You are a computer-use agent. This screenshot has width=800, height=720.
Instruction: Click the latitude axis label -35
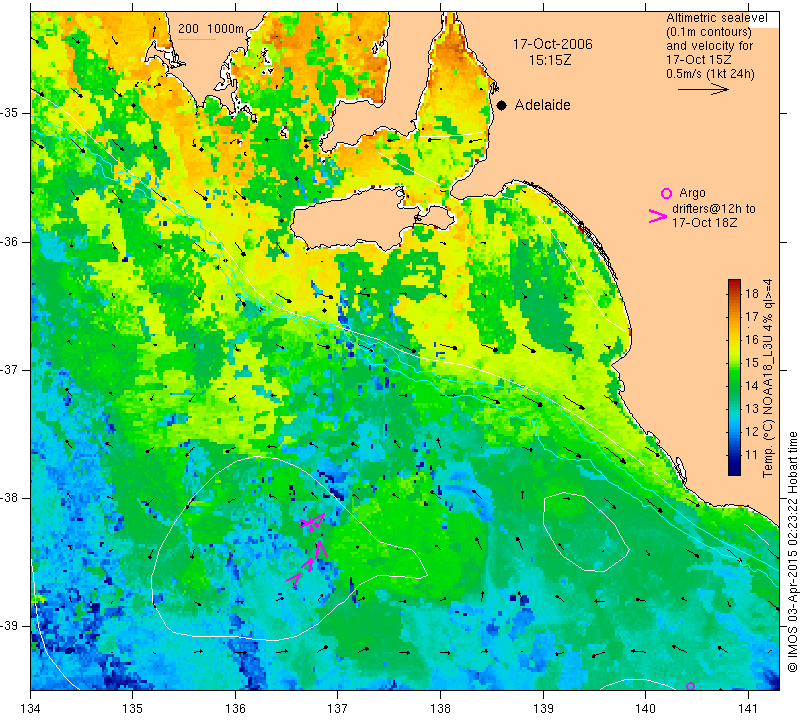pos(10,113)
